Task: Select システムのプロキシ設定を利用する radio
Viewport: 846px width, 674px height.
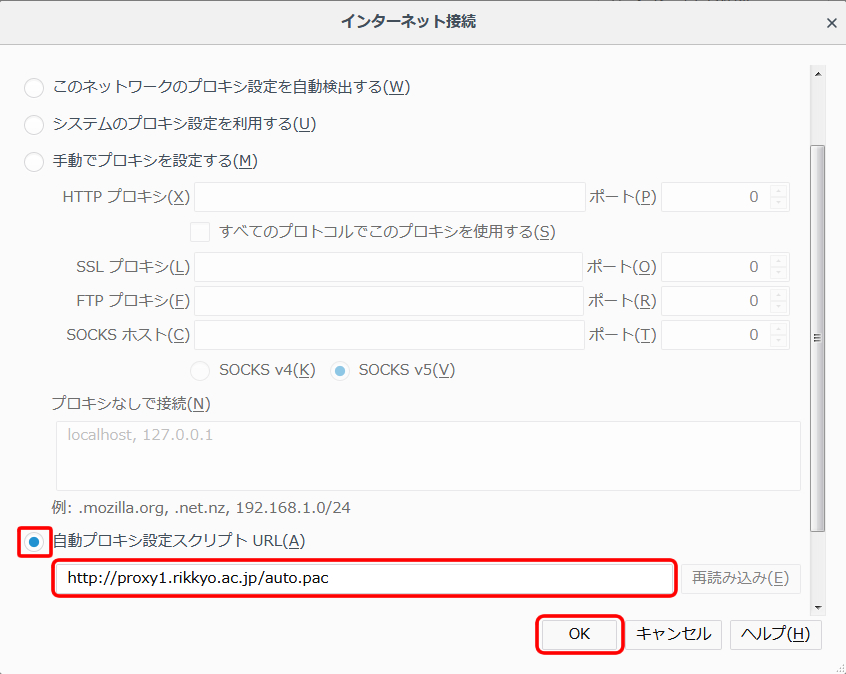Action: (x=34, y=125)
